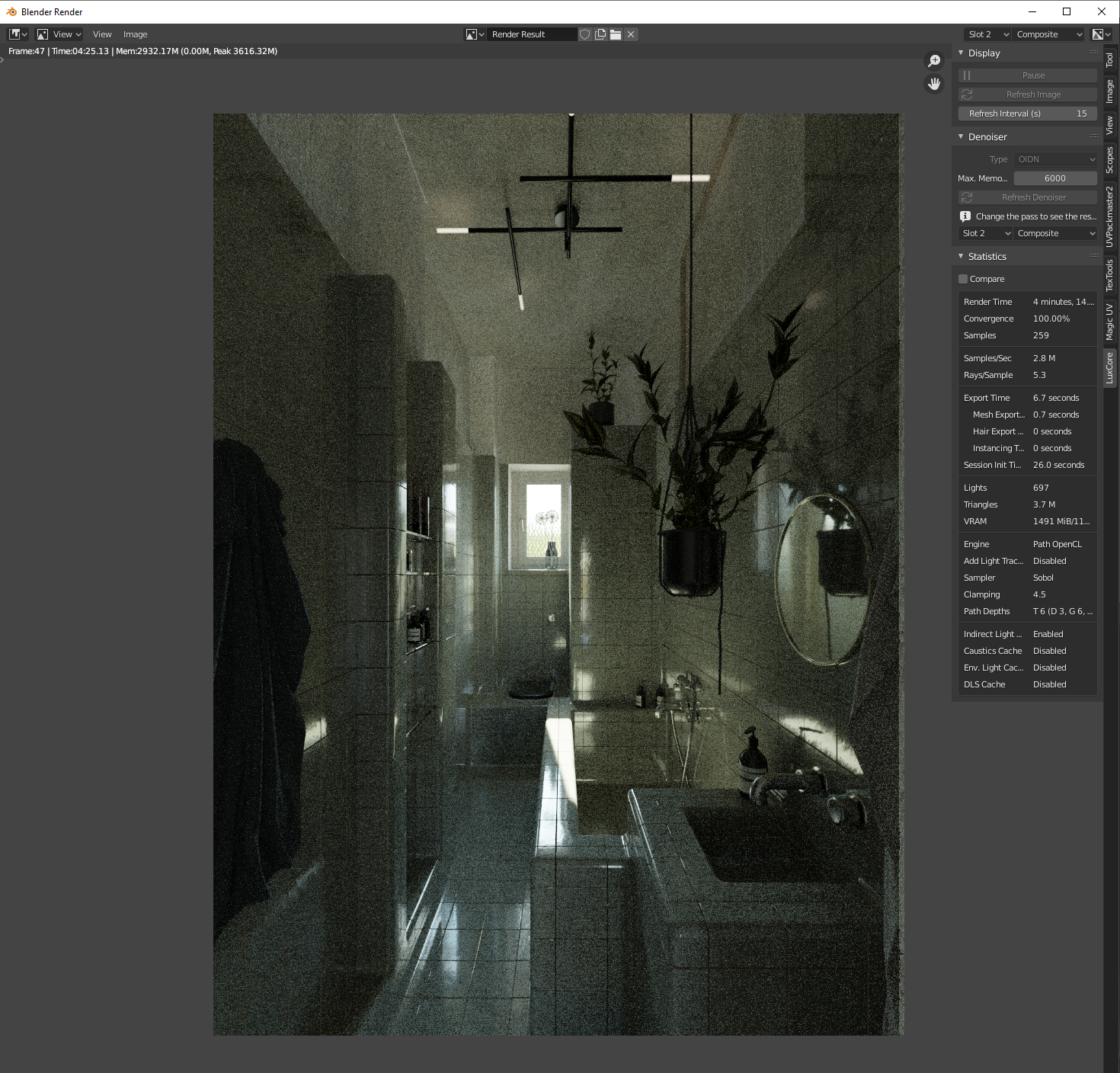This screenshot has height=1073, width=1120.
Task: Open the image browse icon beside Render Result
Action: (475, 34)
